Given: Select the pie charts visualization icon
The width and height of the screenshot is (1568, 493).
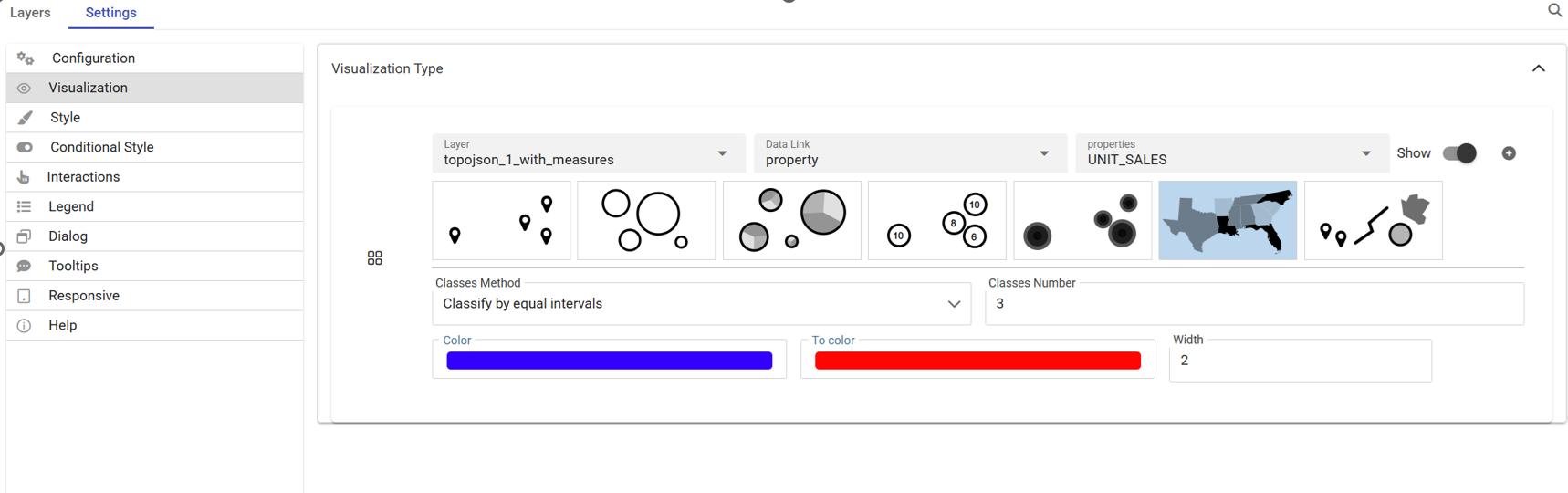Looking at the screenshot, I should point(791,220).
